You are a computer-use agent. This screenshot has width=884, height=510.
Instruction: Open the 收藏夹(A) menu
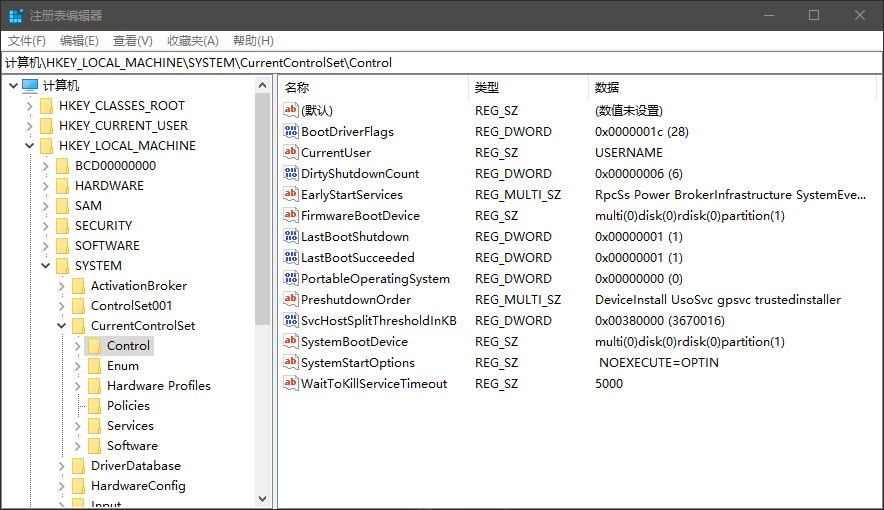pos(192,41)
